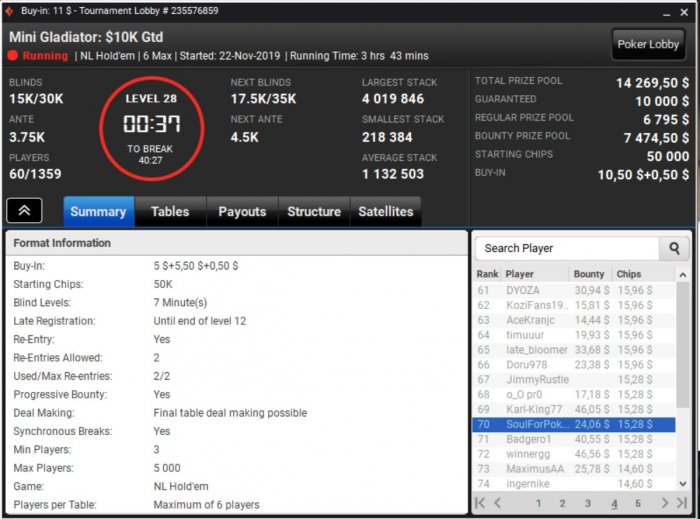Collapse the header with double-chevron button

point(25,210)
